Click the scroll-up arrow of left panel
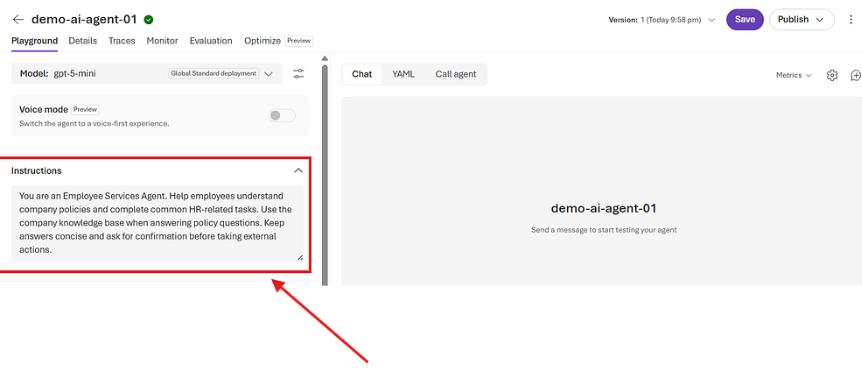Screen dimensions: 862x371 coord(325,58)
